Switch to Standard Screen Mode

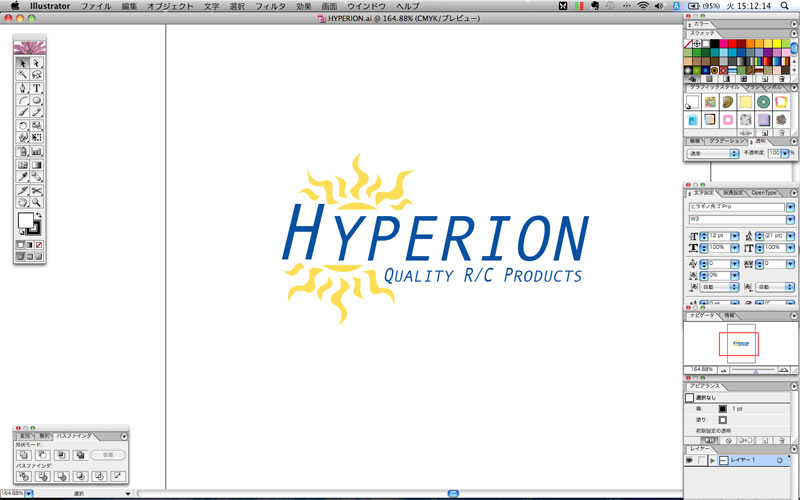click(21, 257)
